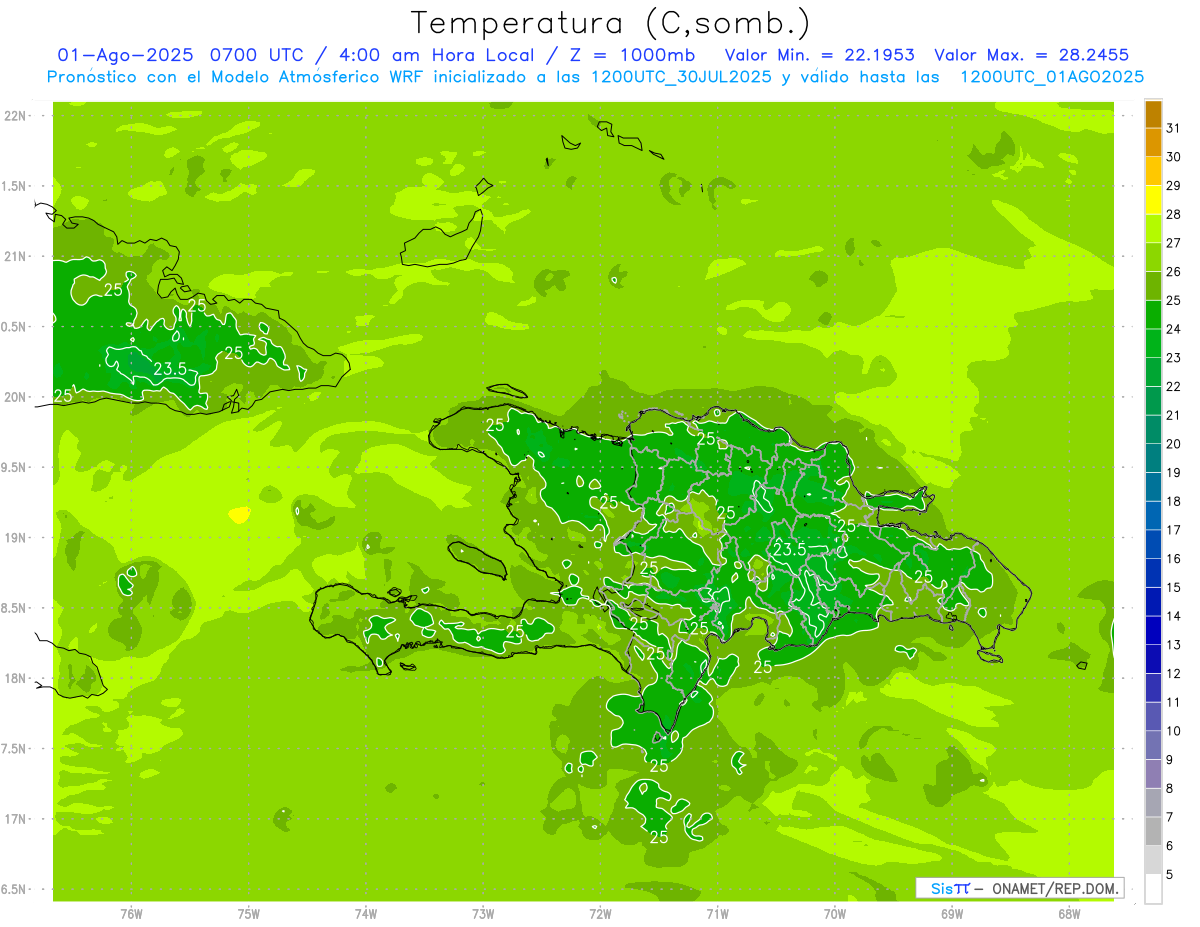Click legend value '22'

point(1173,387)
